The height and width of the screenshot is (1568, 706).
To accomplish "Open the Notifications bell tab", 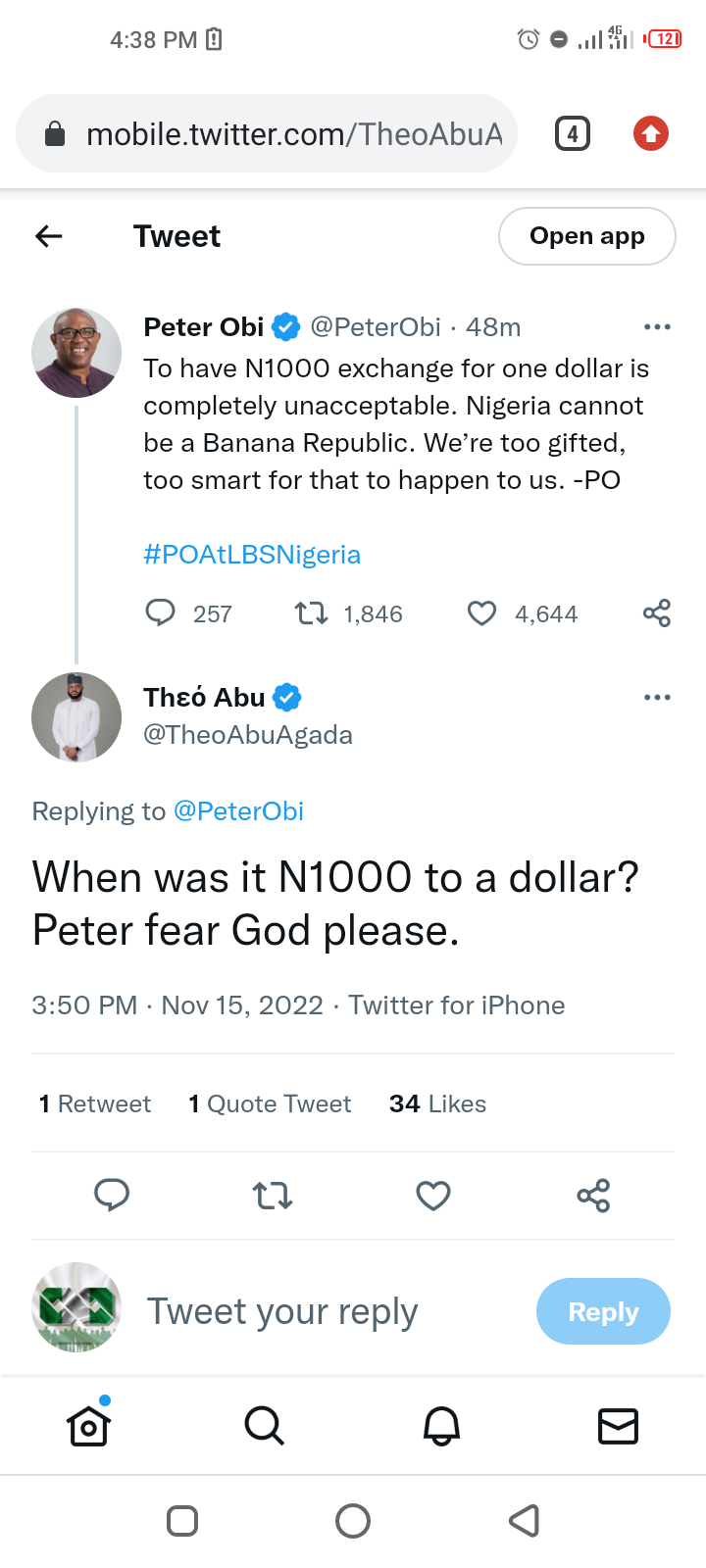I will 441,1426.
